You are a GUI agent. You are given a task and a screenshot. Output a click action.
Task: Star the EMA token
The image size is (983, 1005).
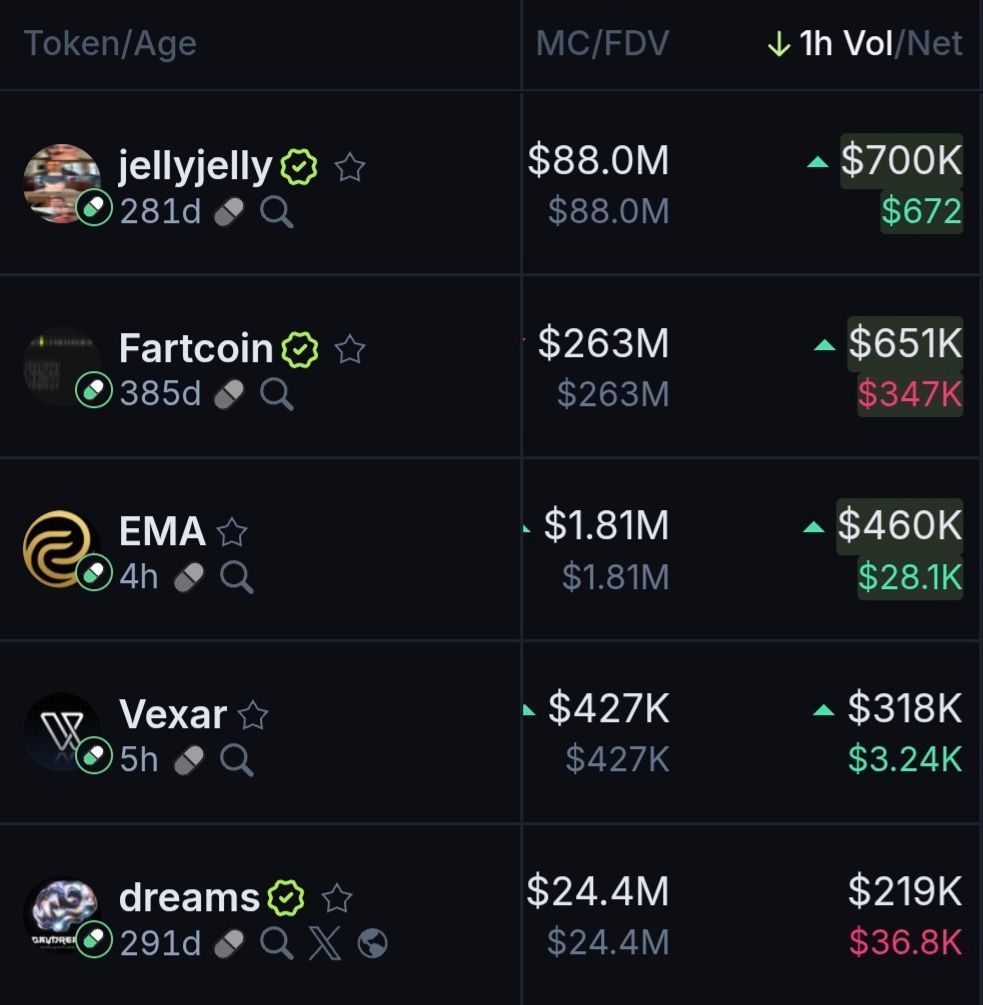coord(232,532)
